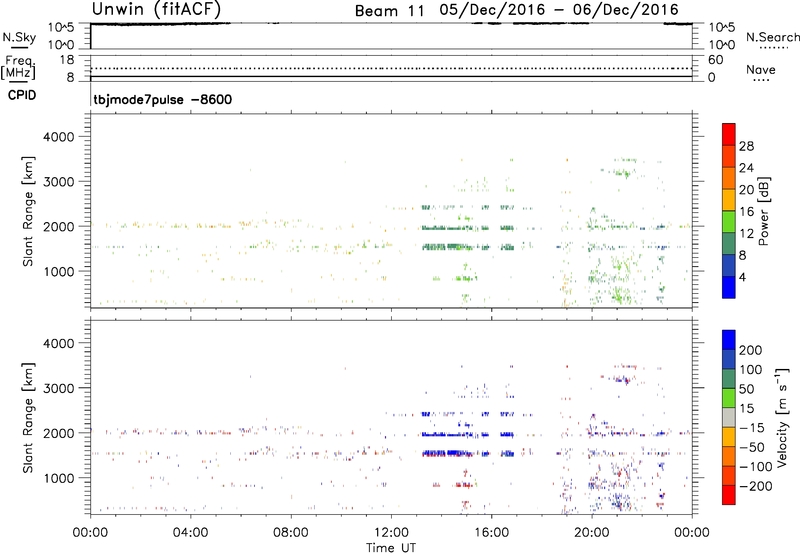Click the '-100' tick on Velocity colorbar

point(755,467)
